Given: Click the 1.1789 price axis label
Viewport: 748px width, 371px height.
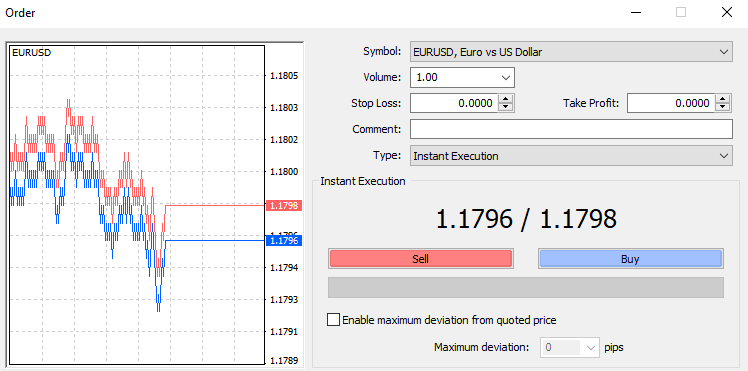Looking at the screenshot, I should point(284,360).
